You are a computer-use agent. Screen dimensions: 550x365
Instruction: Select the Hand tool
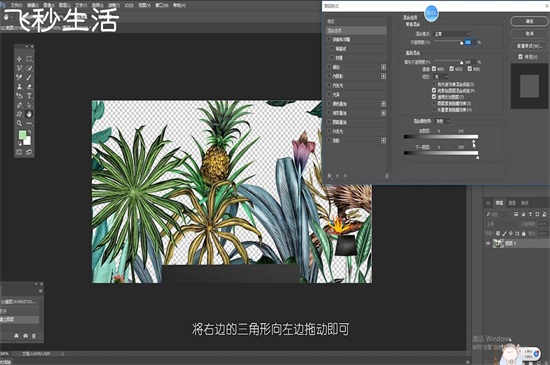[29, 114]
